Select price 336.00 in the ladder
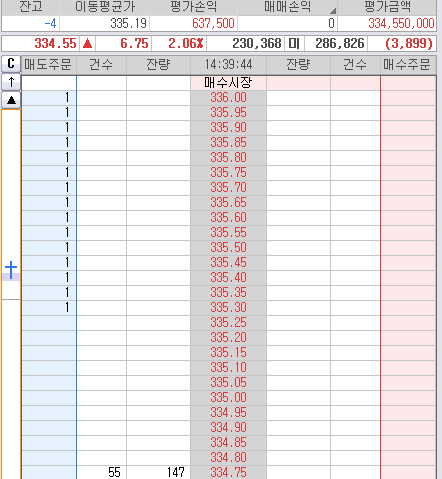The height and width of the screenshot is (479, 442). (228, 98)
